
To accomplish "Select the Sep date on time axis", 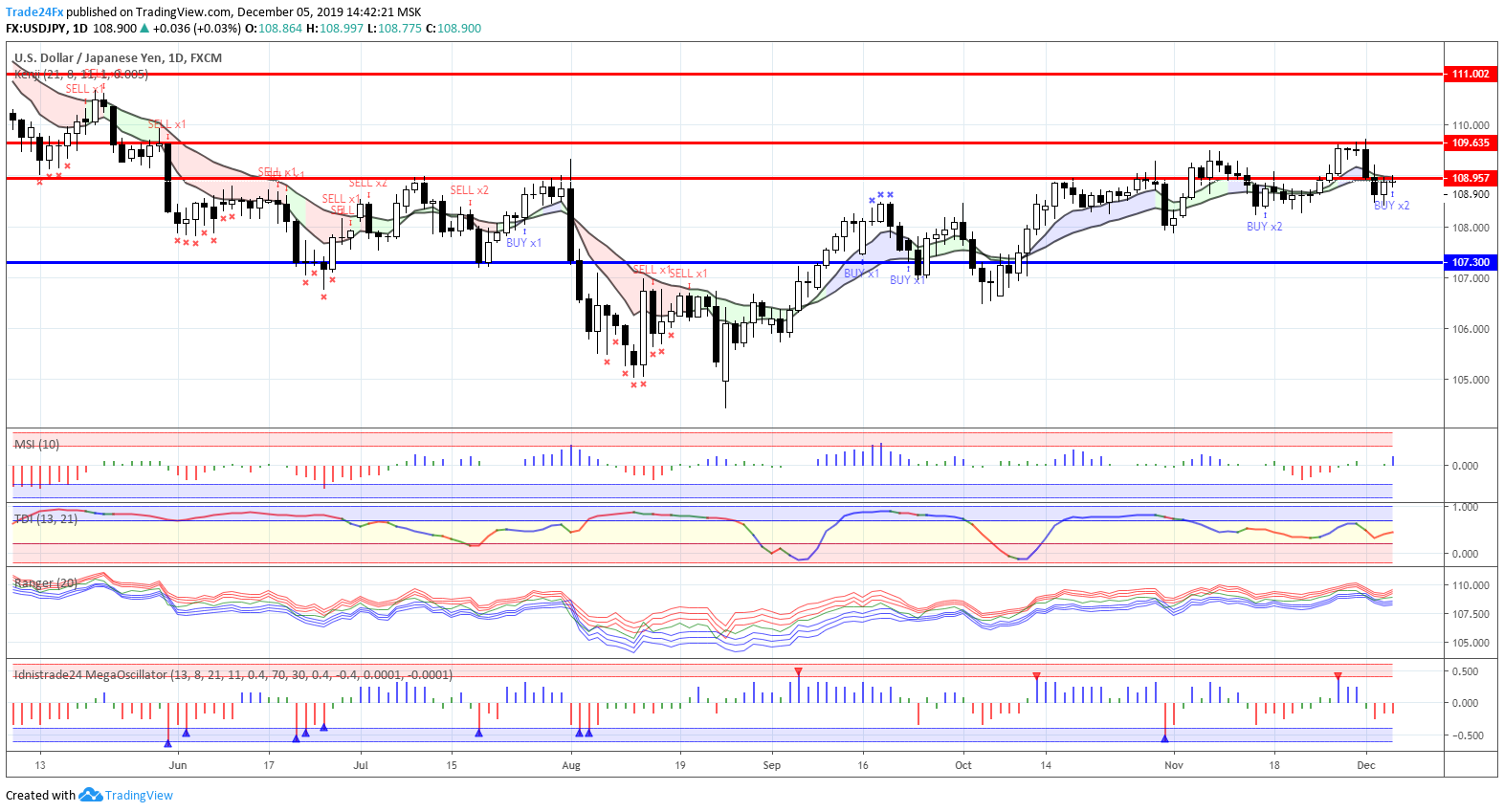I will pos(772,765).
